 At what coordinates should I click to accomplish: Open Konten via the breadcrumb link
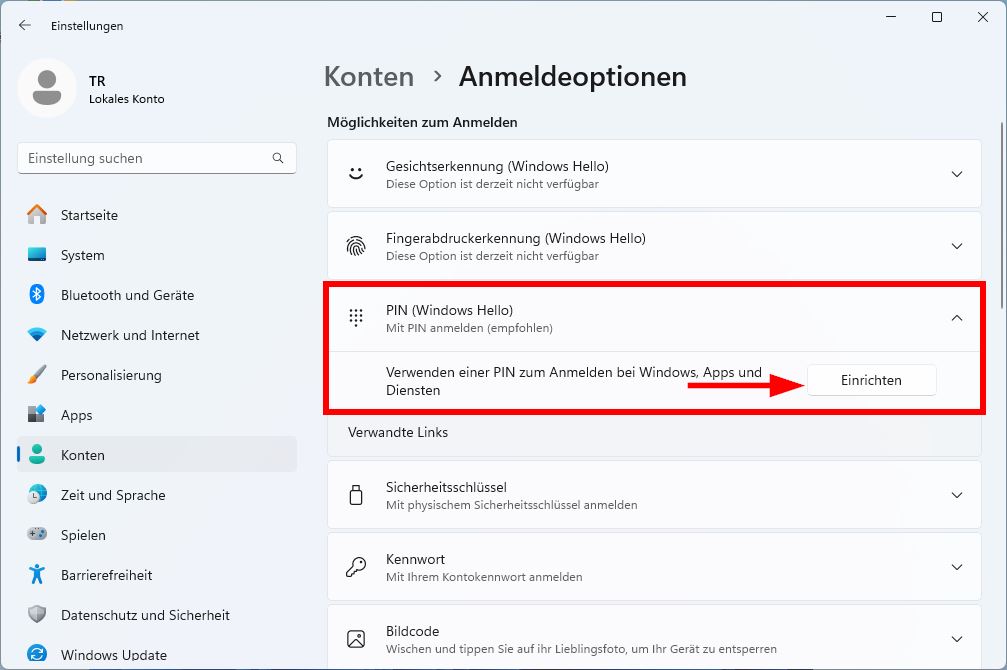click(x=368, y=76)
